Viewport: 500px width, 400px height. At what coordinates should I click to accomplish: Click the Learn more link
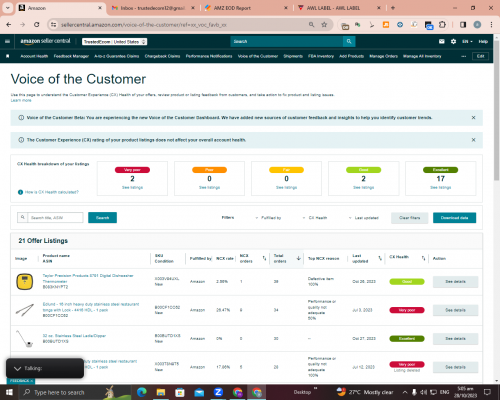pyautogui.click(x=21, y=100)
